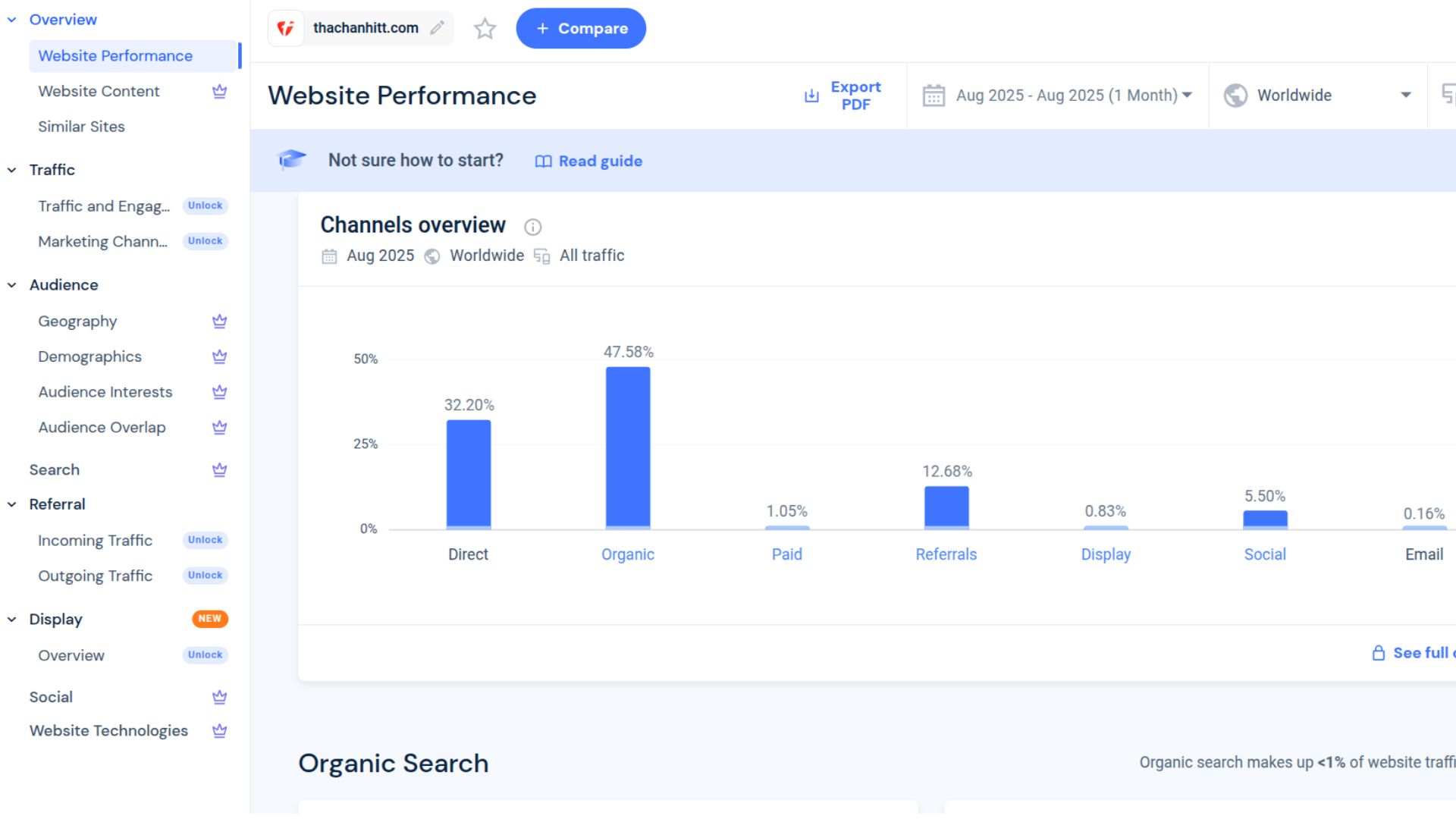Image resolution: width=1456 pixels, height=819 pixels.
Task: Click the export download icon
Action: pyautogui.click(x=811, y=96)
